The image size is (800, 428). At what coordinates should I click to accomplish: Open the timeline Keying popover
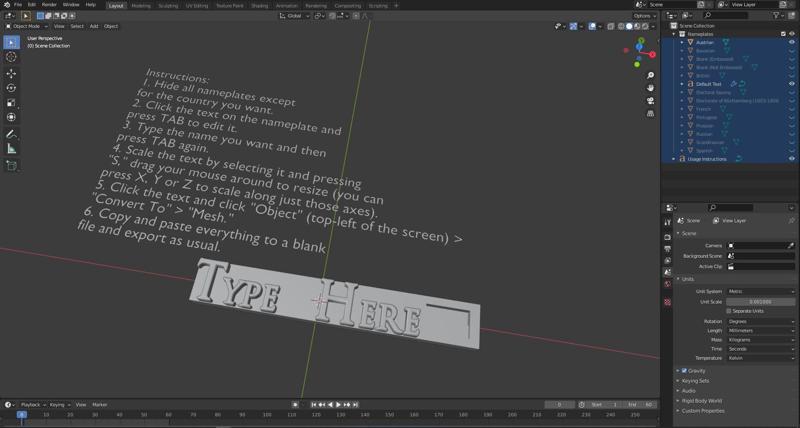click(x=59, y=405)
